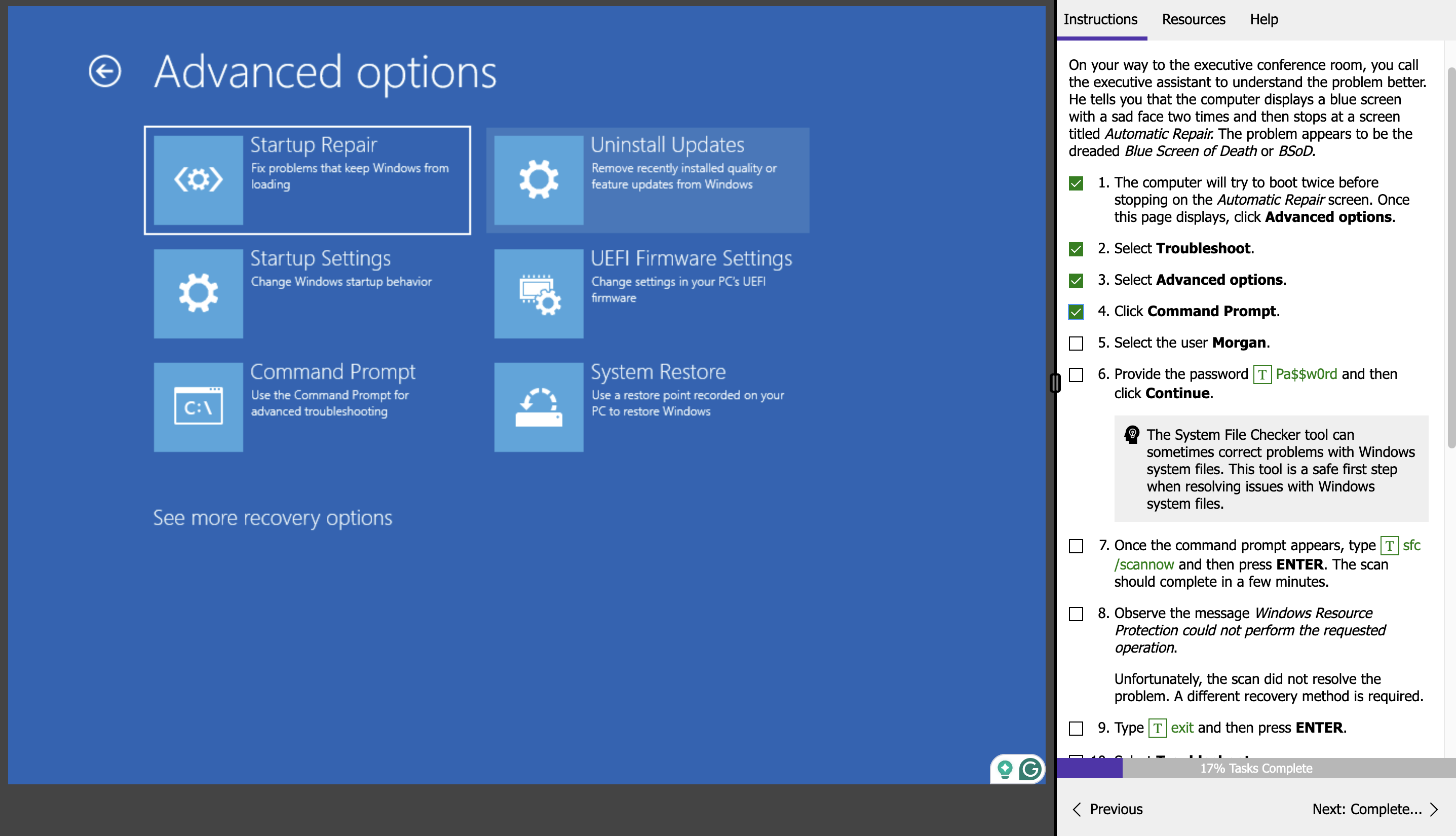1456x836 pixels.
Task: Click the hint head icon in the tip box
Action: [x=1132, y=435]
